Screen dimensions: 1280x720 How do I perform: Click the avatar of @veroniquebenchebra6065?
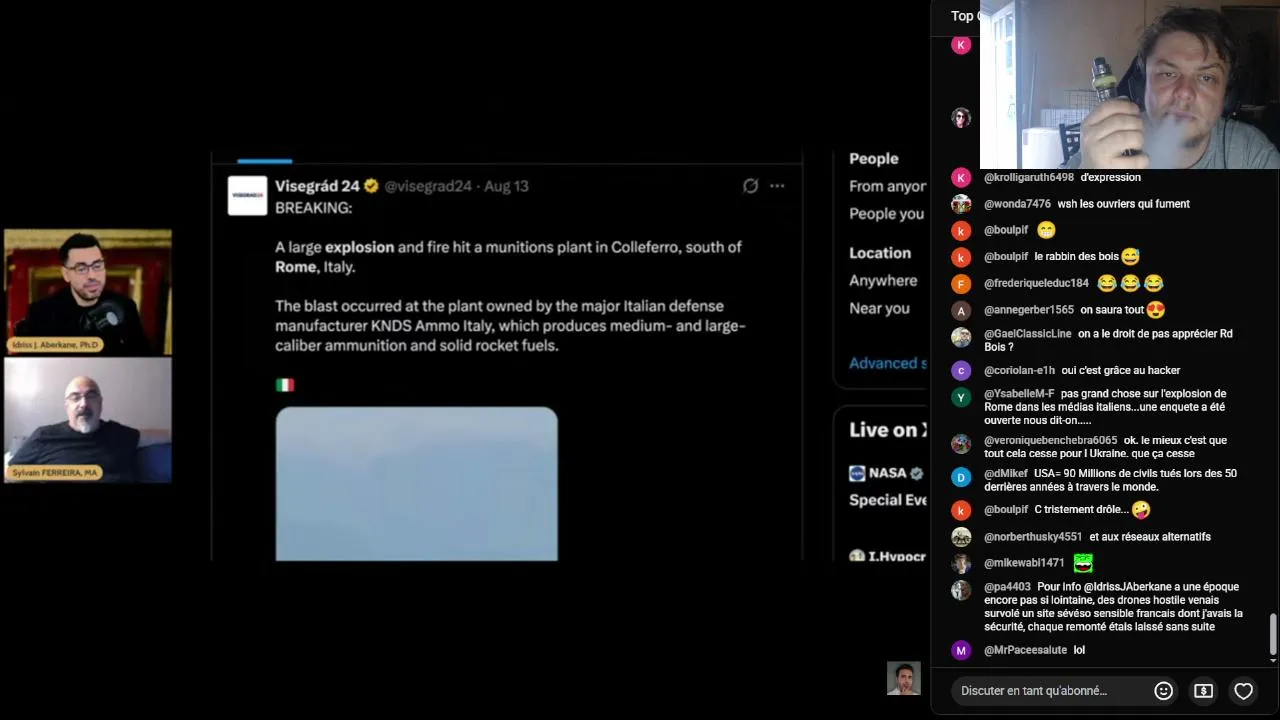961,443
